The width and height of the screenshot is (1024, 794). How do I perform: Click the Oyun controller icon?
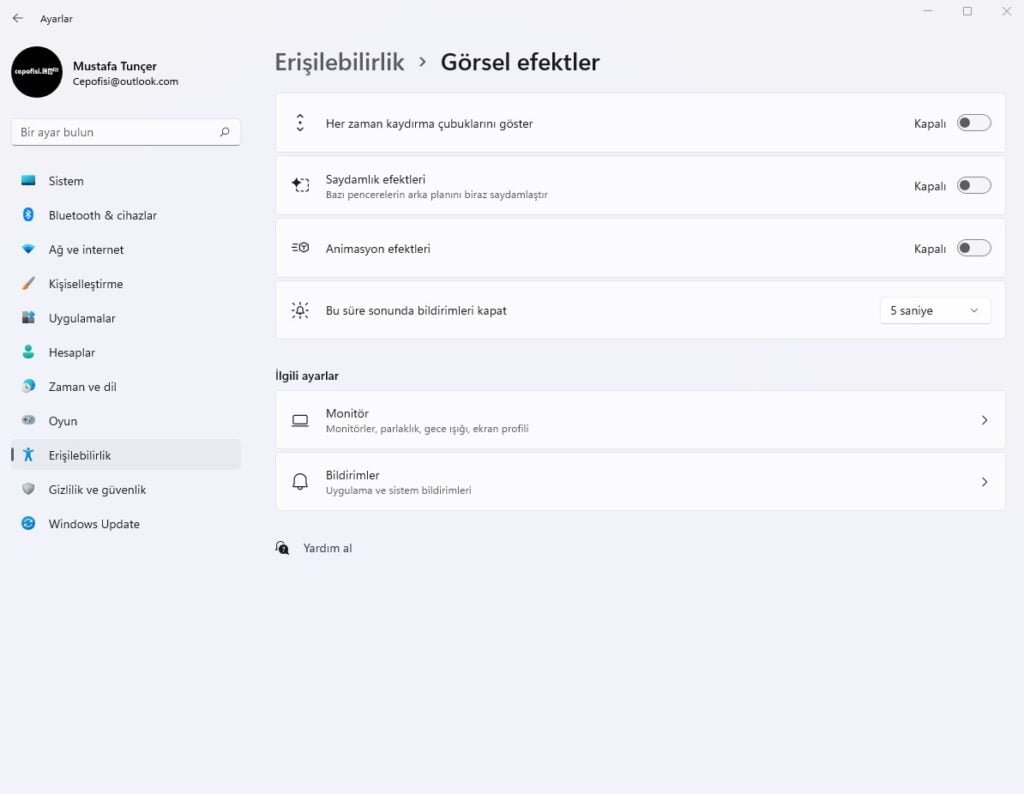[x=28, y=420]
